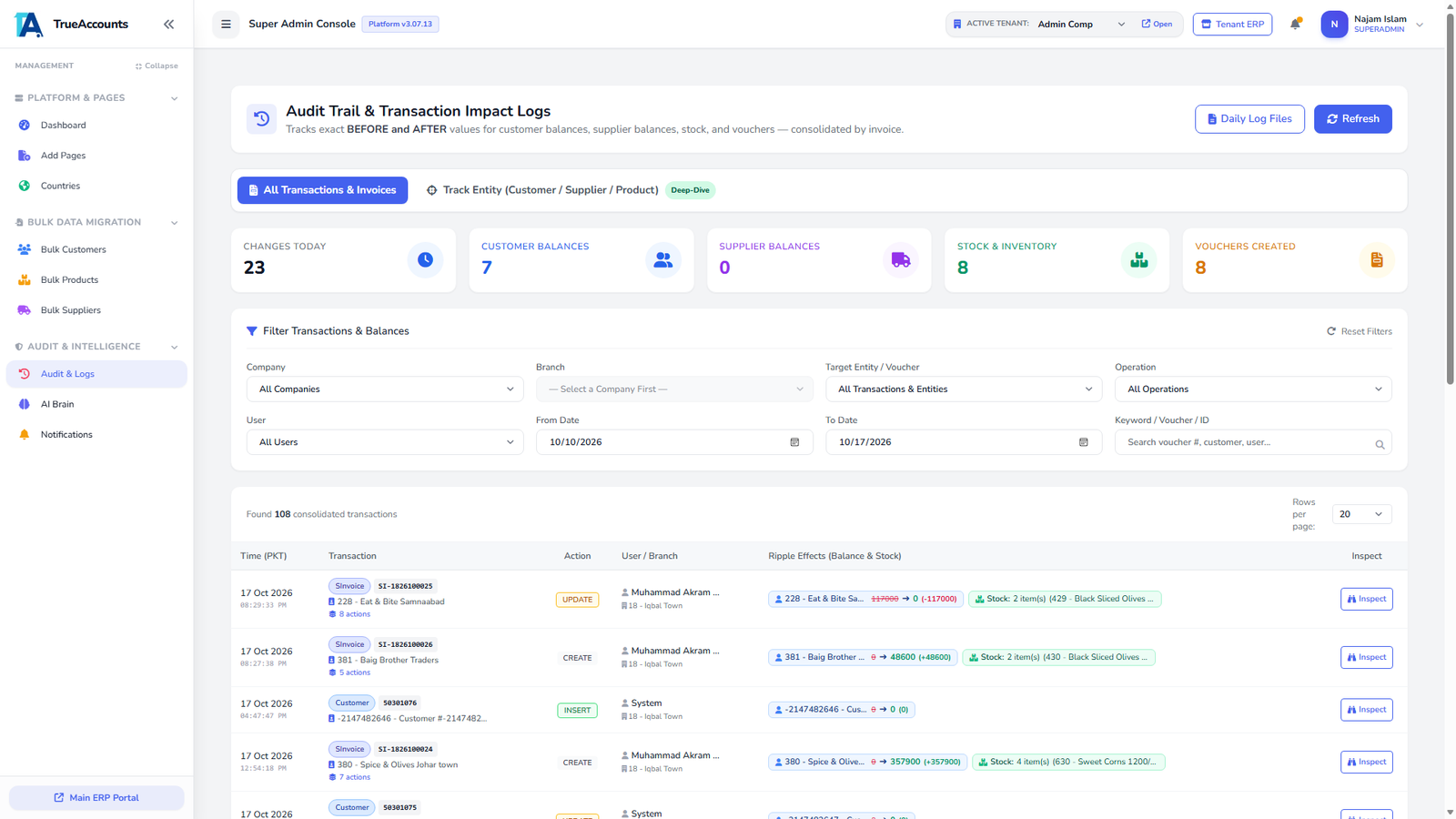This screenshot has width=1456, height=819.
Task: Open Dashboard in the sidebar
Action: (96, 126)
